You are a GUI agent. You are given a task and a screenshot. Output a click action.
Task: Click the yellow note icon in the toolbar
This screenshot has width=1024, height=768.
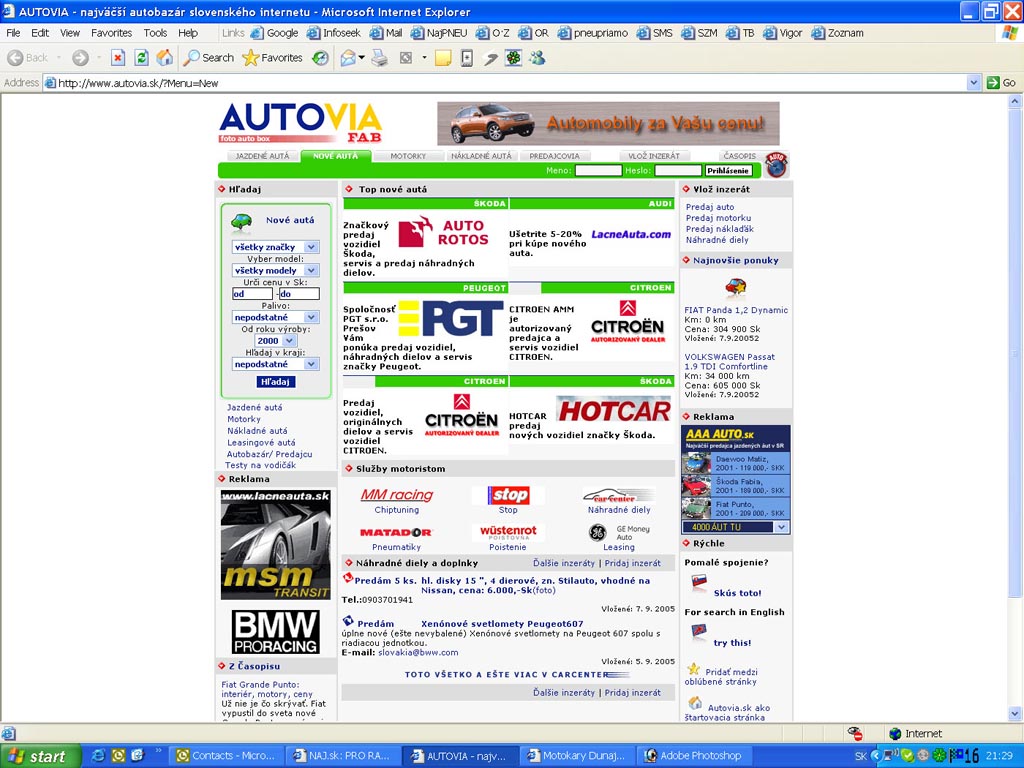(x=443, y=58)
